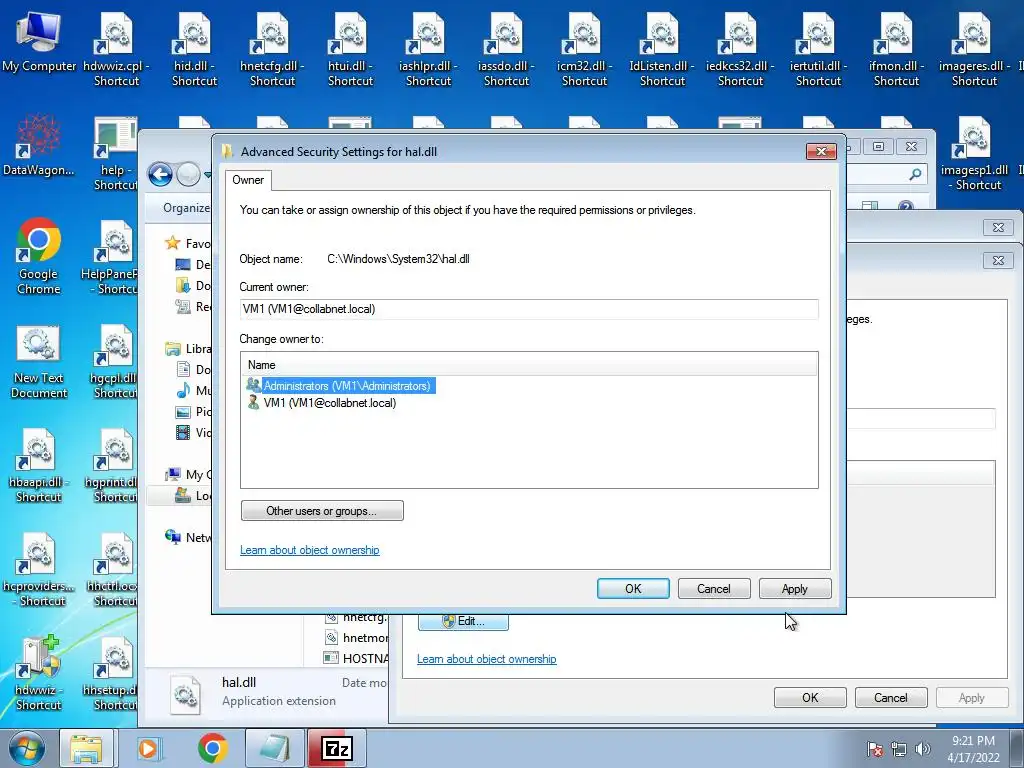Screen dimensions: 1024x768
Task: Open Learn about object ownership link in dialog
Action: [x=310, y=550]
